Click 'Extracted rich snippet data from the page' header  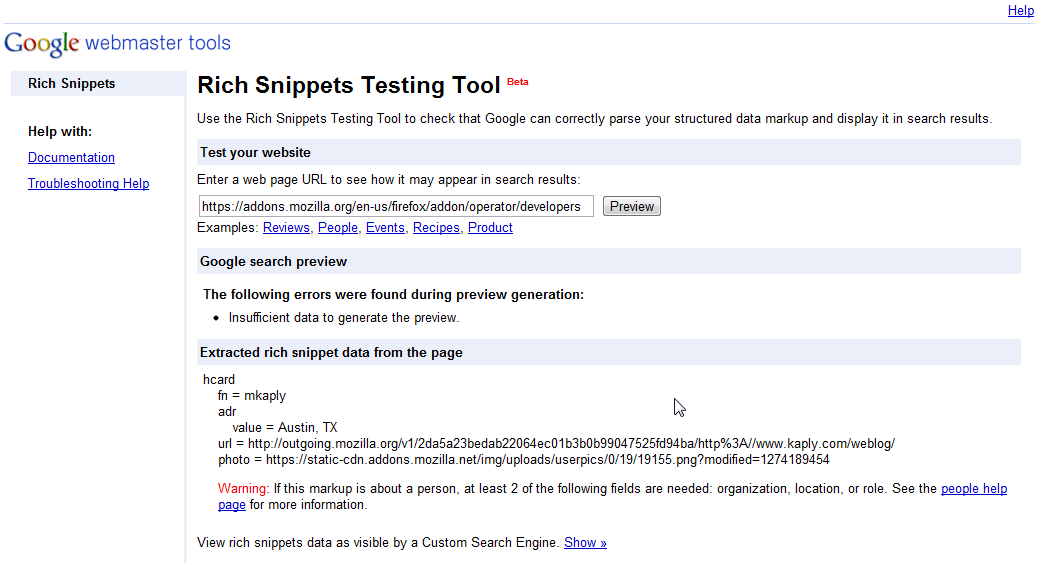(609, 352)
